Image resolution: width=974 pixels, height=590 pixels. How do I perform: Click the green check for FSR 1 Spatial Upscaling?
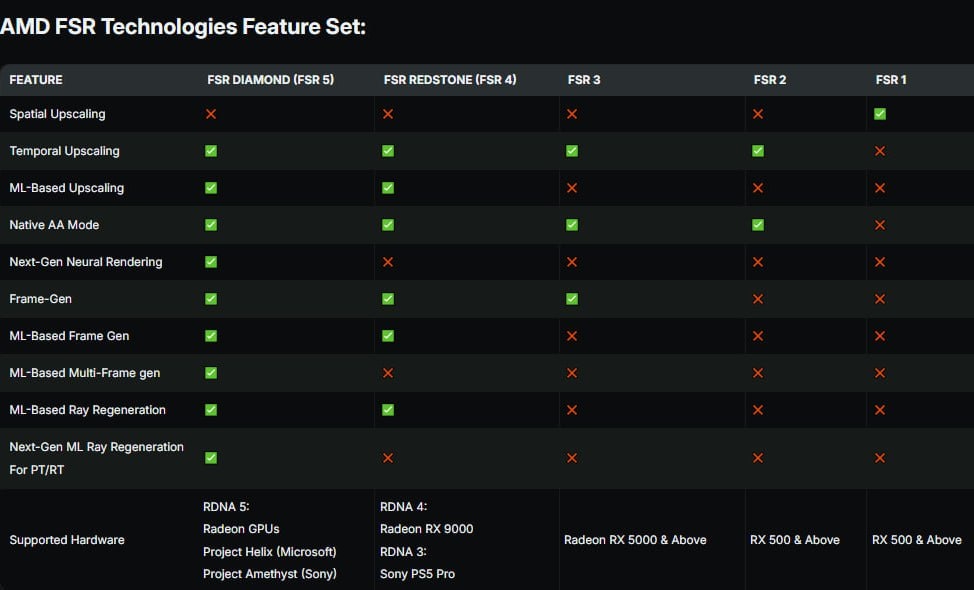[880, 114]
